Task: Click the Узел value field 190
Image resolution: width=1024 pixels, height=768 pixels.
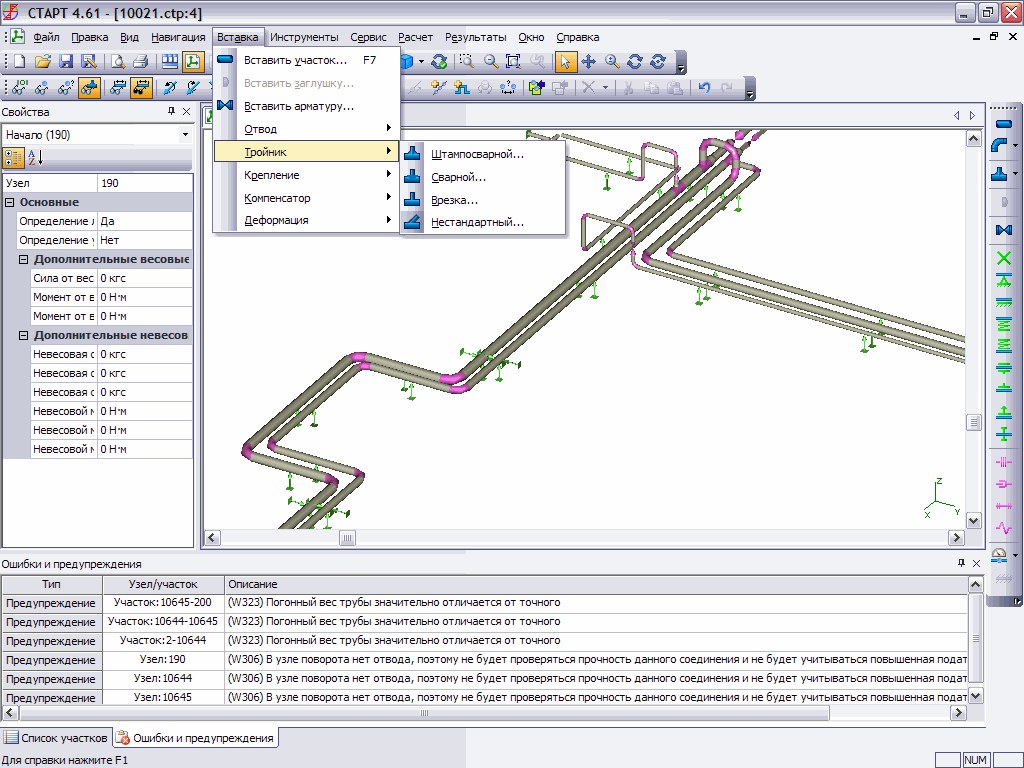Action: click(144, 183)
